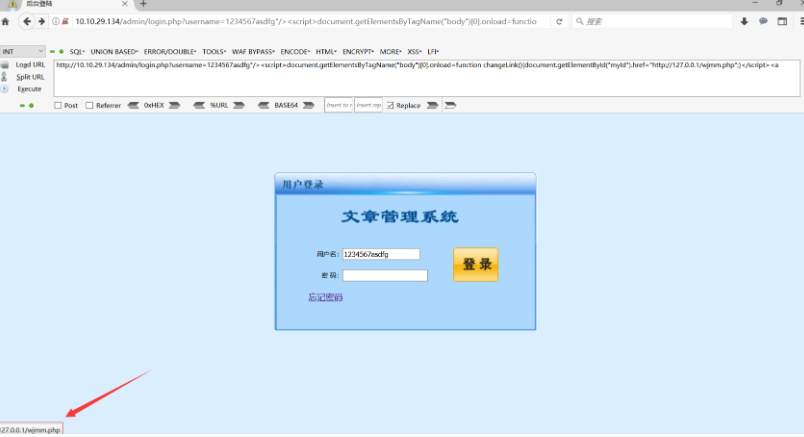Decode hex with left arrow beside 0xHEX

[x=133, y=105]
